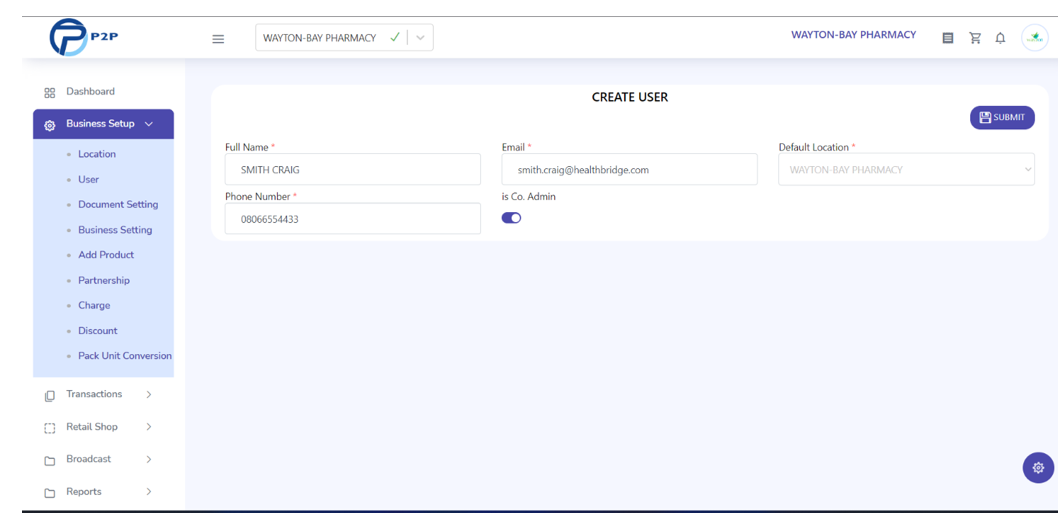
Task: Collapse the Business Setup chevron
Action: pyautogui.click(x=149, y=124)
